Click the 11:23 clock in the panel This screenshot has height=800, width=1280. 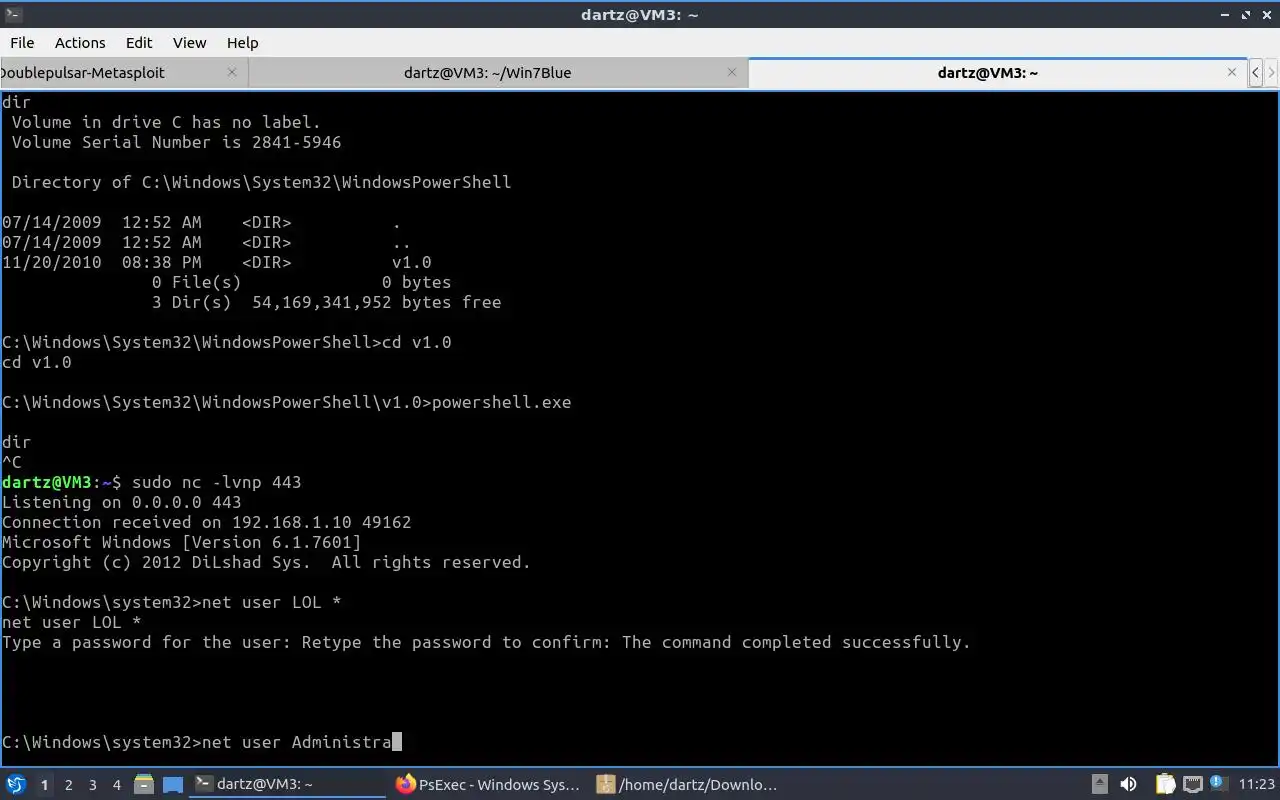coord(1257,785)
